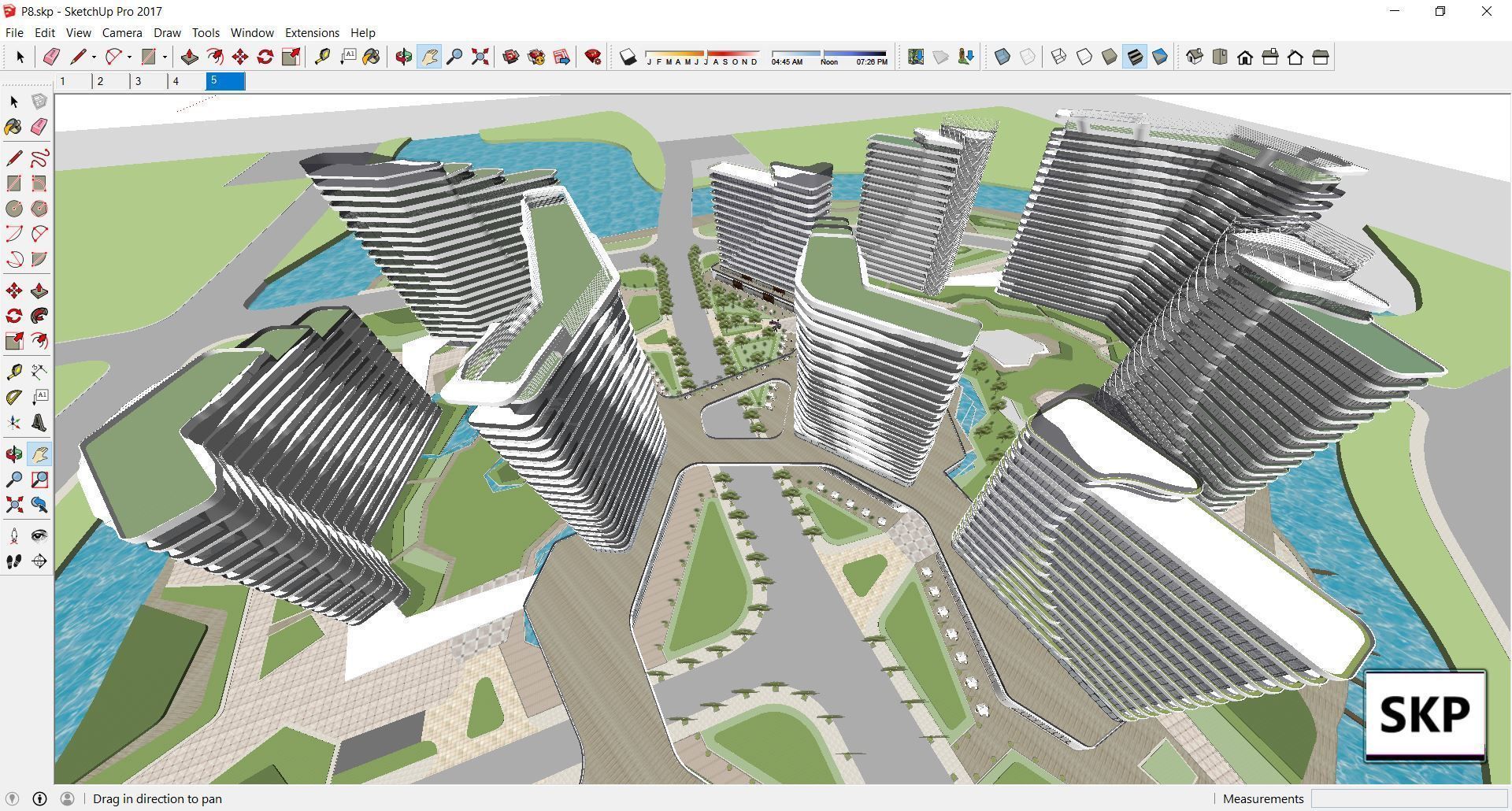Activate the Follow Me tool
The image size is (1512, 811).
(39, 316)
